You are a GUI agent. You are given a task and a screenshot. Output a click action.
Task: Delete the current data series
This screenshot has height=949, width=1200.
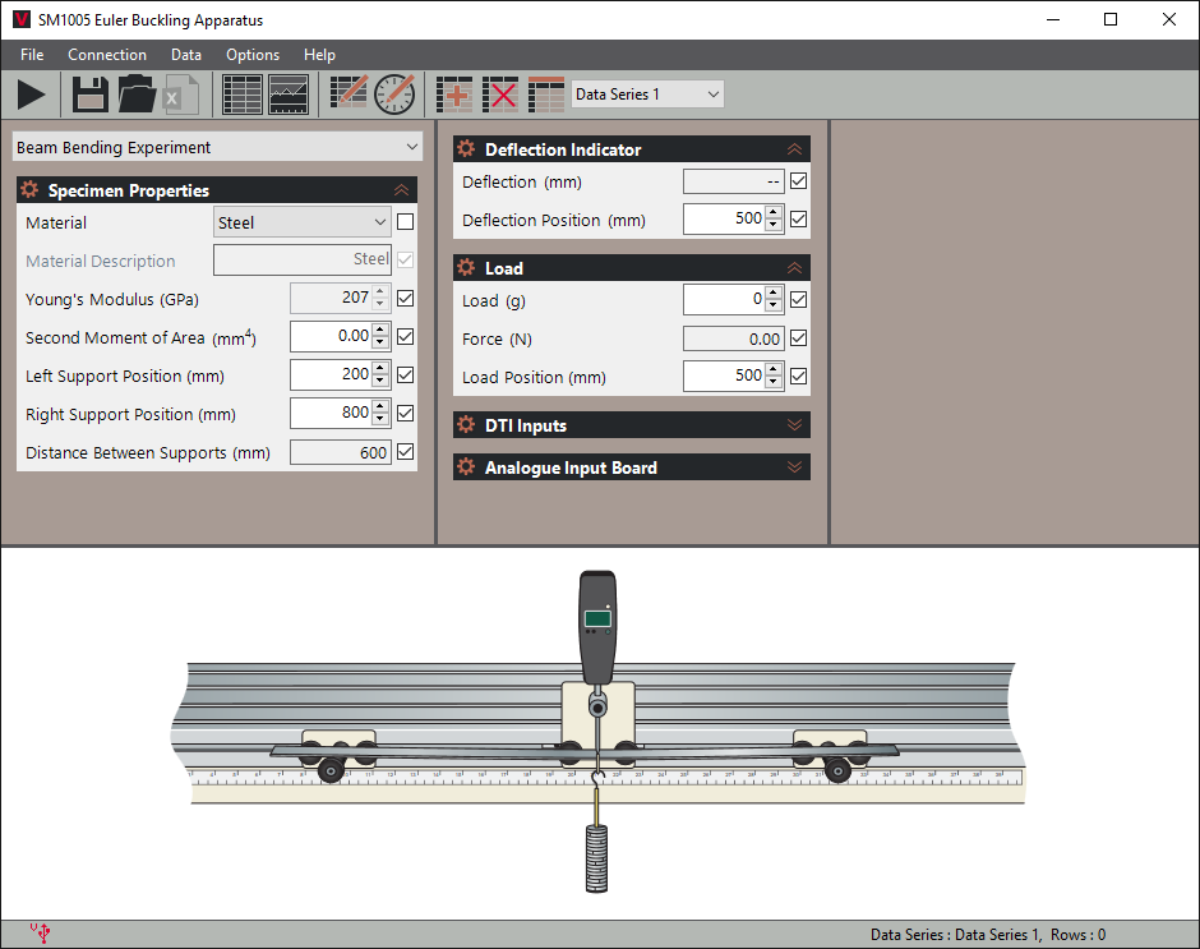point(501,93)
